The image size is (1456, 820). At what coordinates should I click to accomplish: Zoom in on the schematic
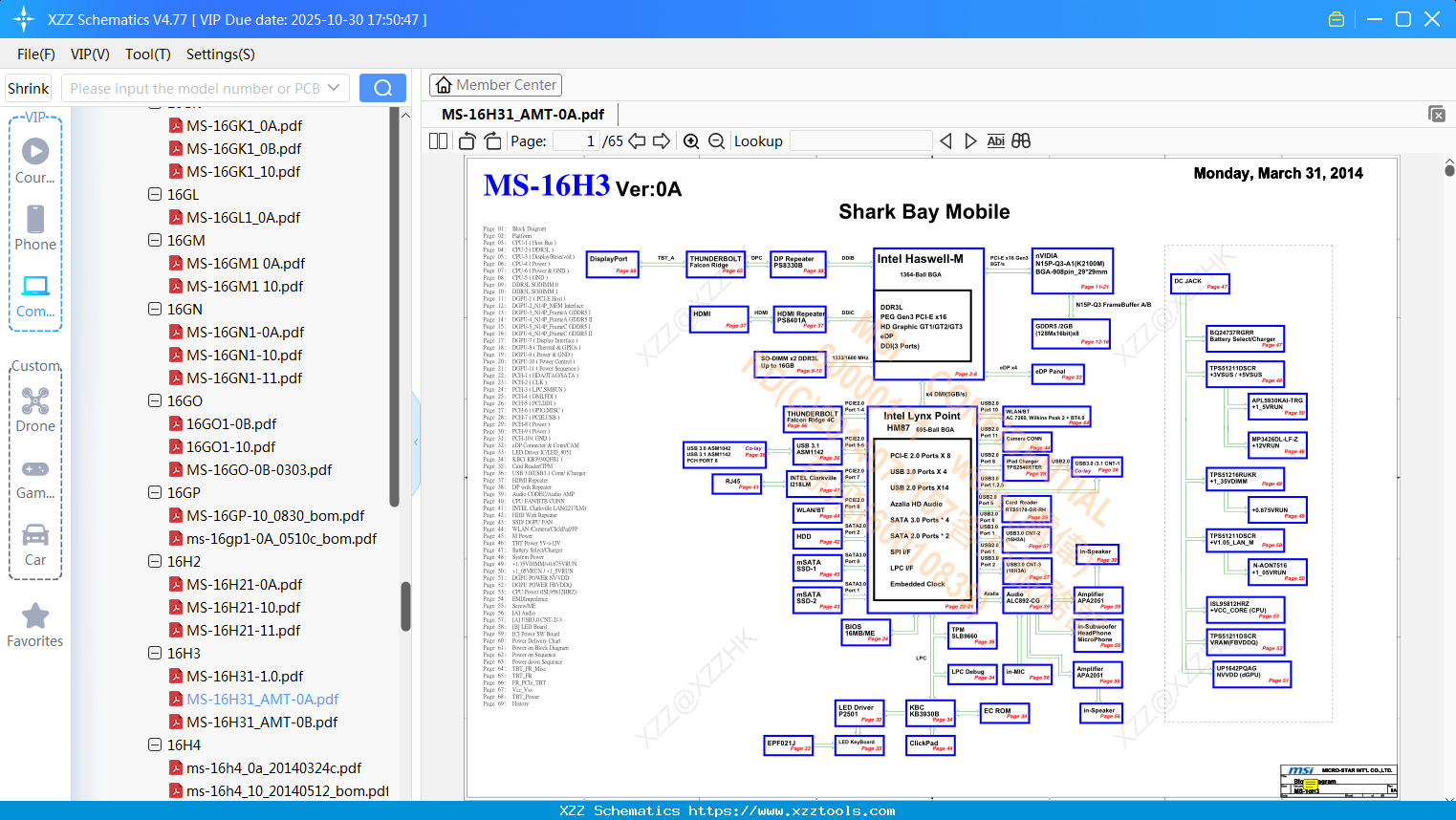[691, 140]
